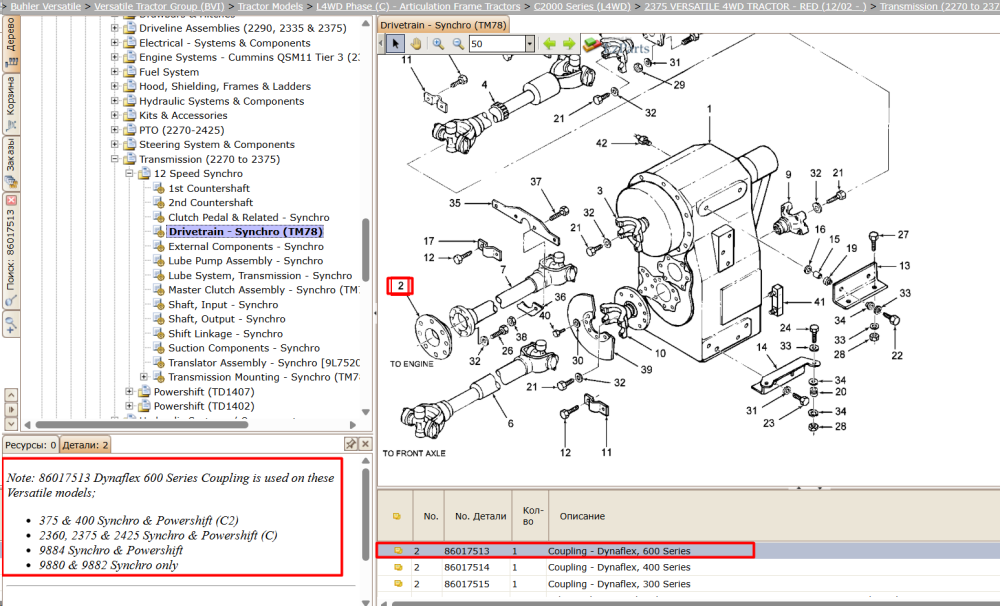Click the Shaft, Output - Synchro page icon
1000x606 pixels.
(x=159, y=318)
